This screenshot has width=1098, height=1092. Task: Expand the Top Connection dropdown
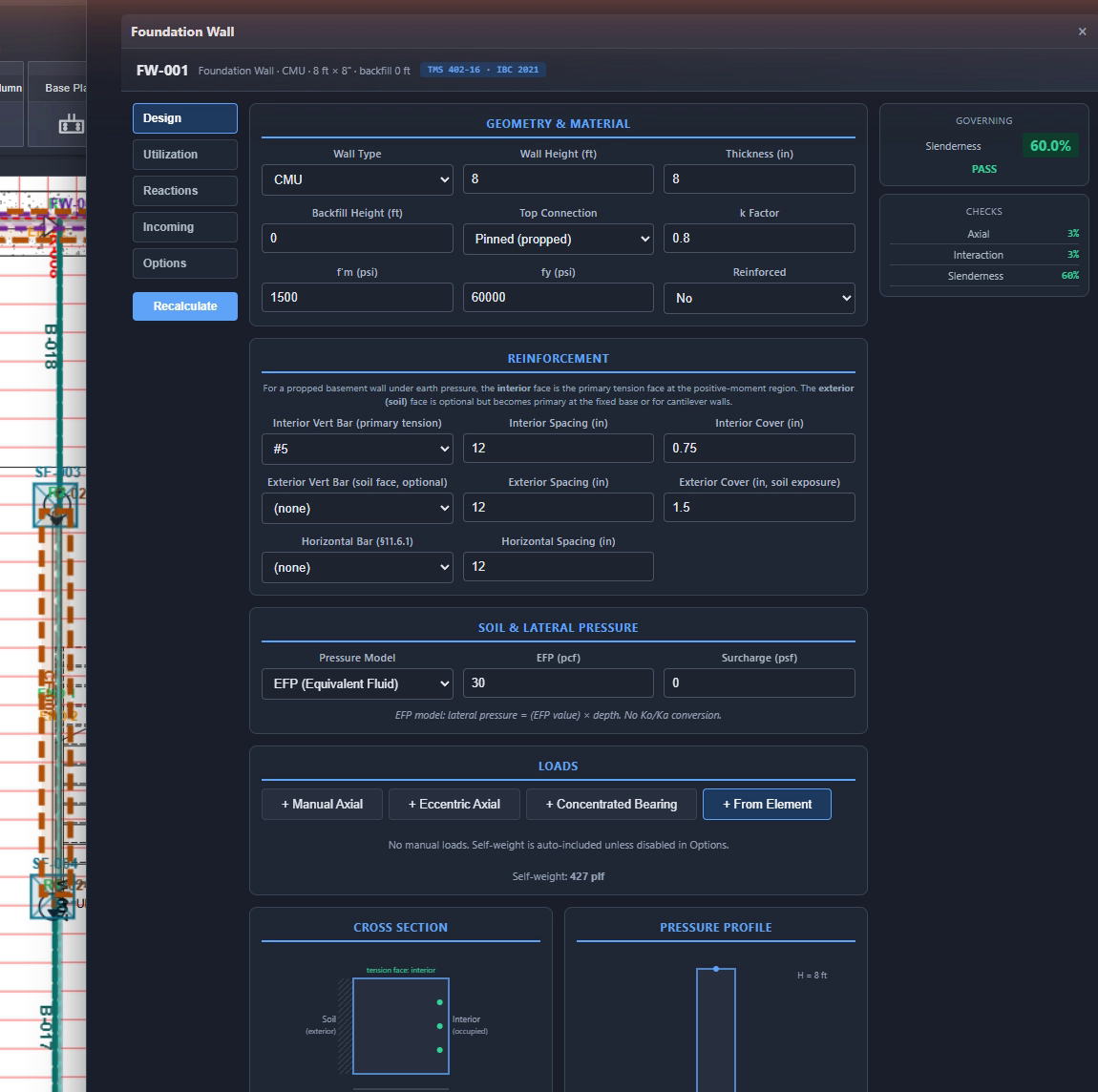pos(559,240)
